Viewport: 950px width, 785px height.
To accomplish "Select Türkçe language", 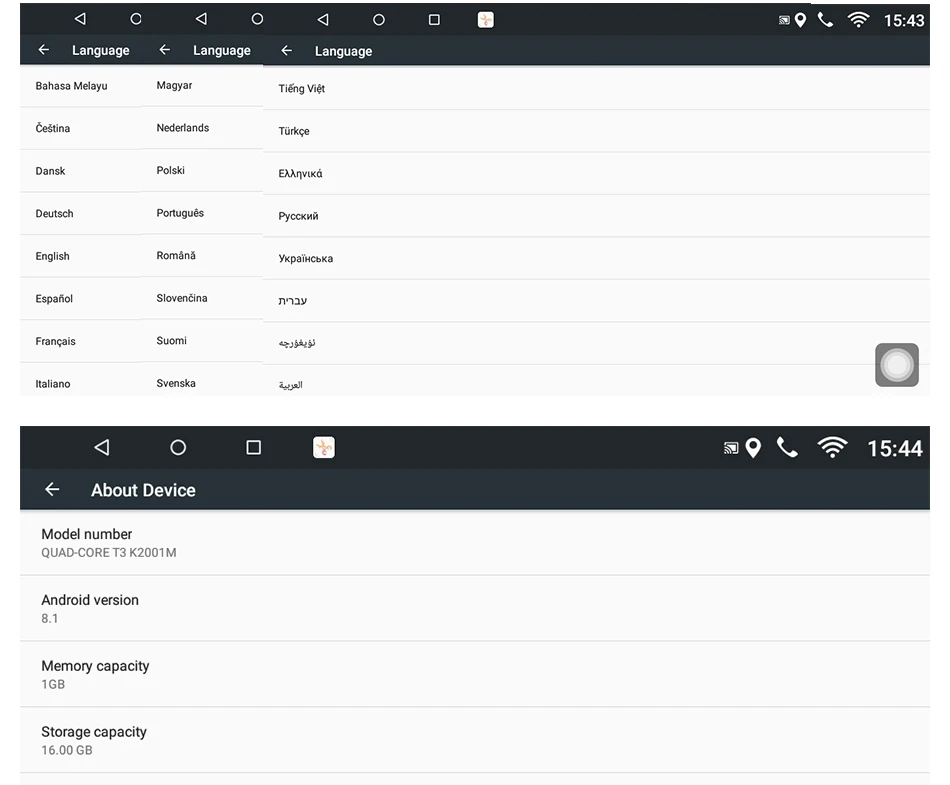I will (596, 131).
